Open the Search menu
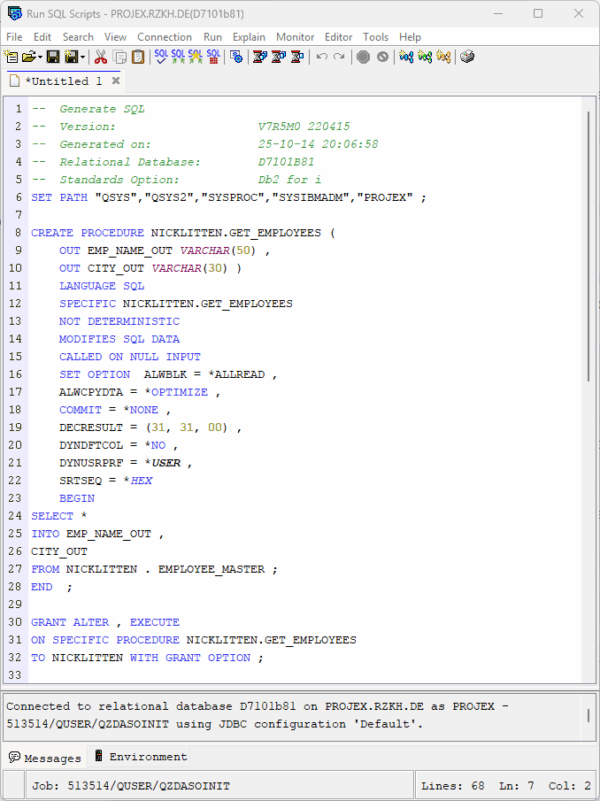This screenshot has width=600, height=801. click(x=78, y=37)
